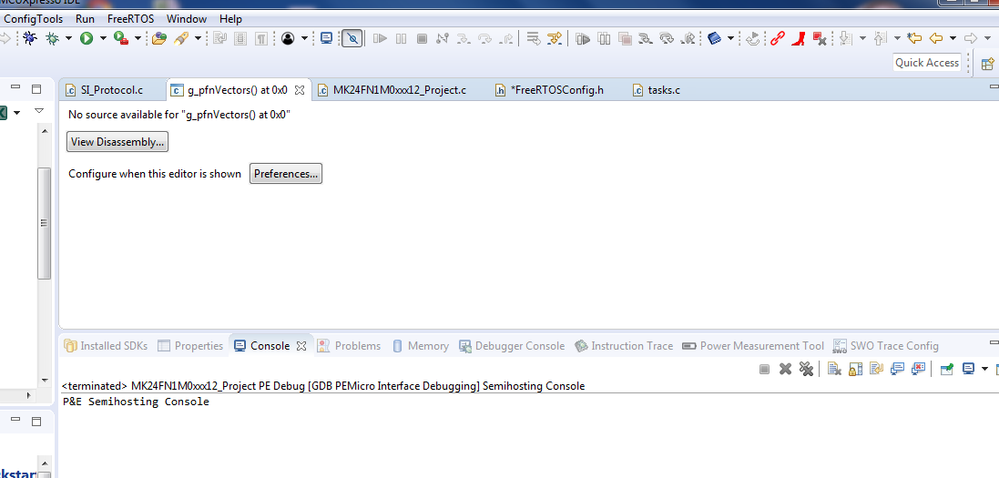The width and height of the screenshot is (999, 478).
Task: Open the Window menu
Action: (187, 19)
